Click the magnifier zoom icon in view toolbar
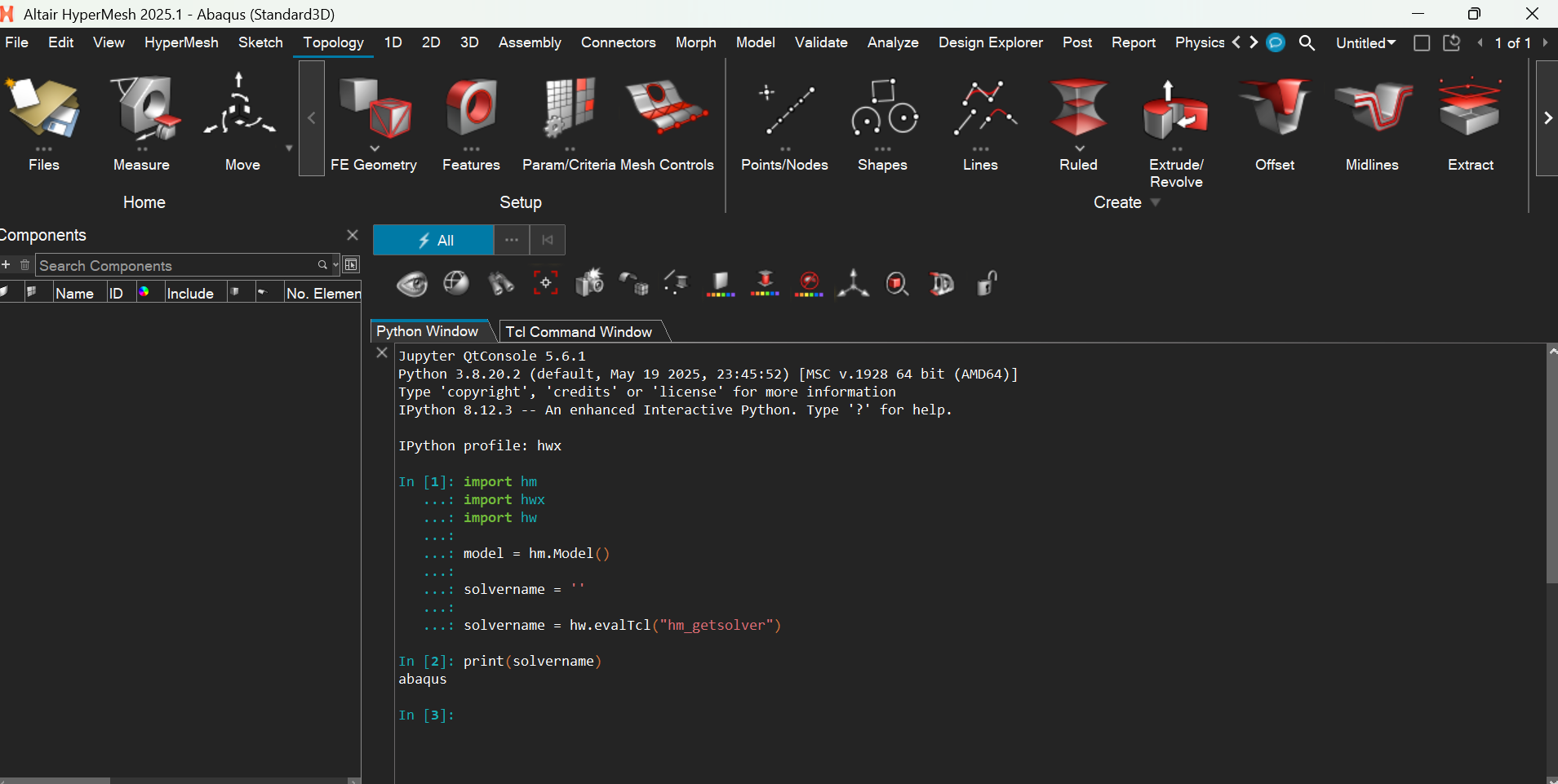1558x784 pixels. pos(898,283)
